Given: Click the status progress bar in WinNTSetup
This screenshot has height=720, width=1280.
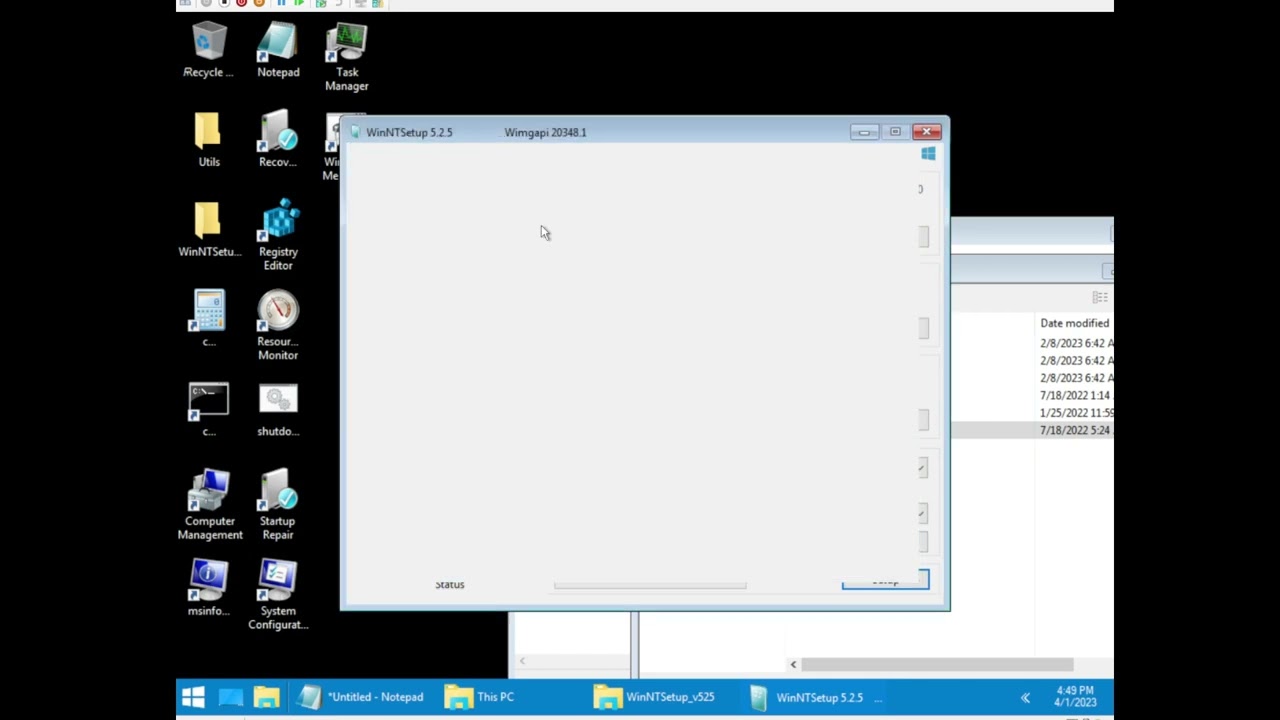Looking at the screenshot, I should coord(650,585).
